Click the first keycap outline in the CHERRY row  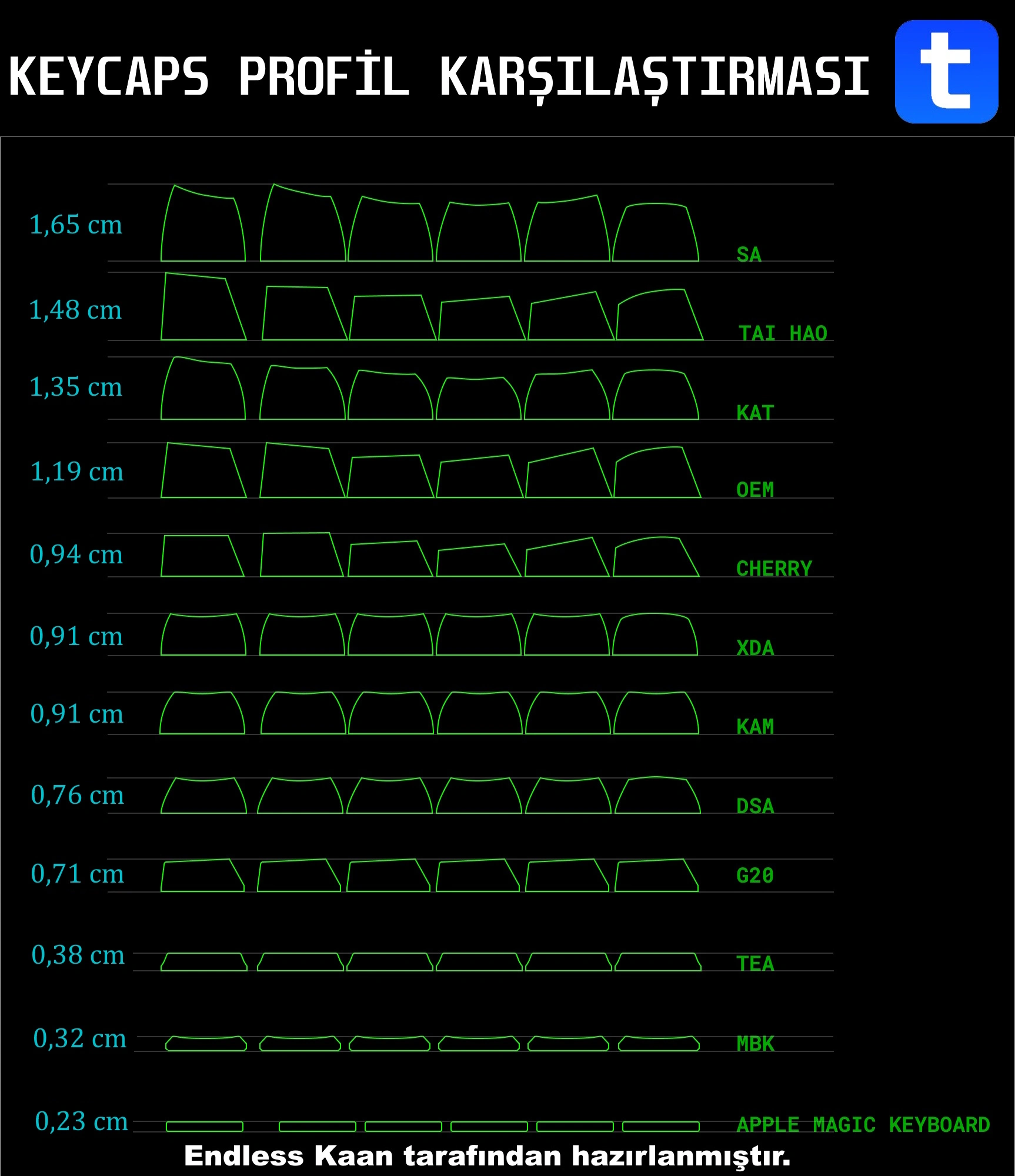point(202,556)
